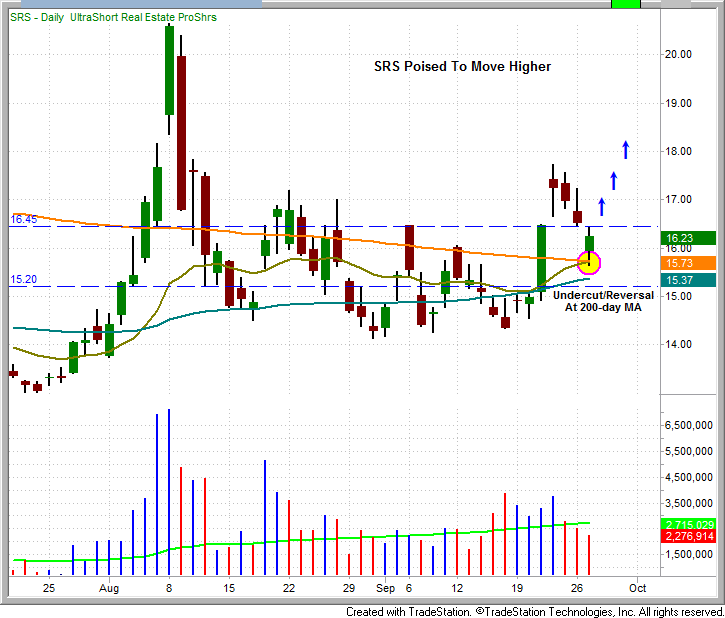Click the teal 15.37 moving average label
The width and height of the screenshot is (725, 618).
(688, 280)
